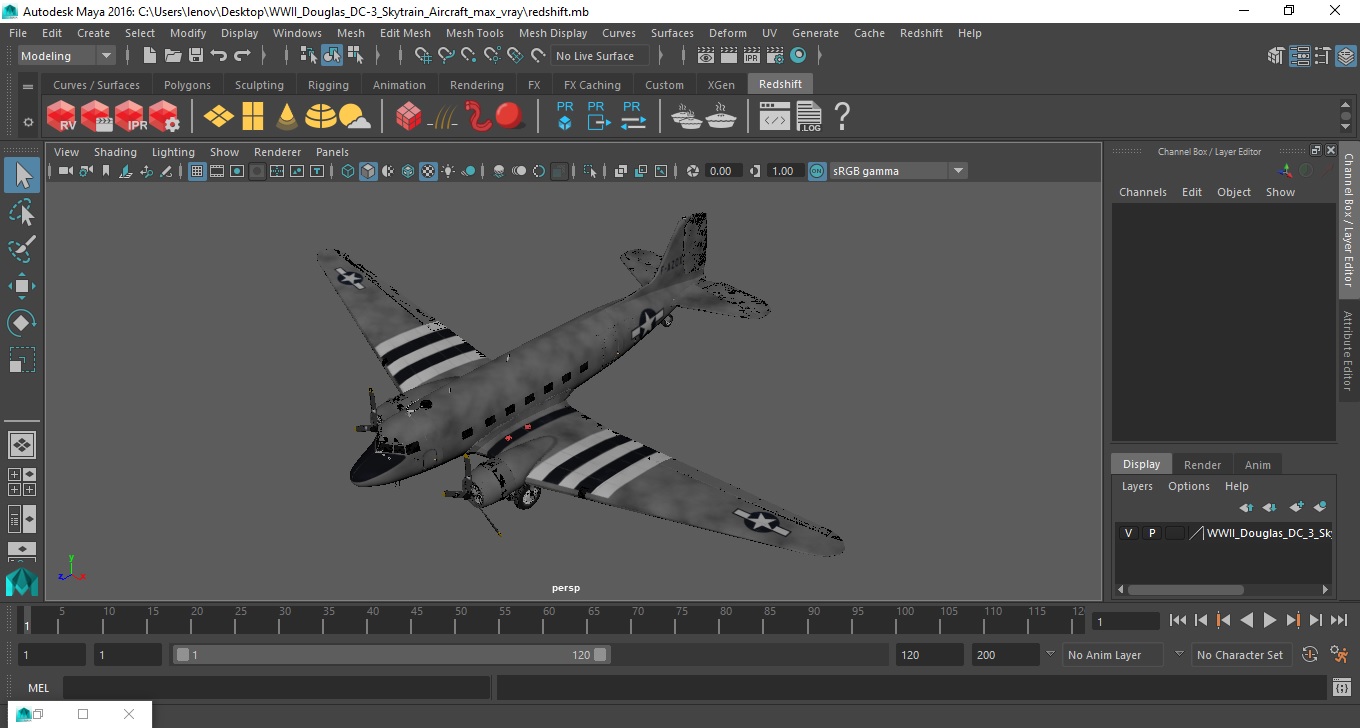
Task: Click the red worm volume shelf icon
Action: coord(477,116)
